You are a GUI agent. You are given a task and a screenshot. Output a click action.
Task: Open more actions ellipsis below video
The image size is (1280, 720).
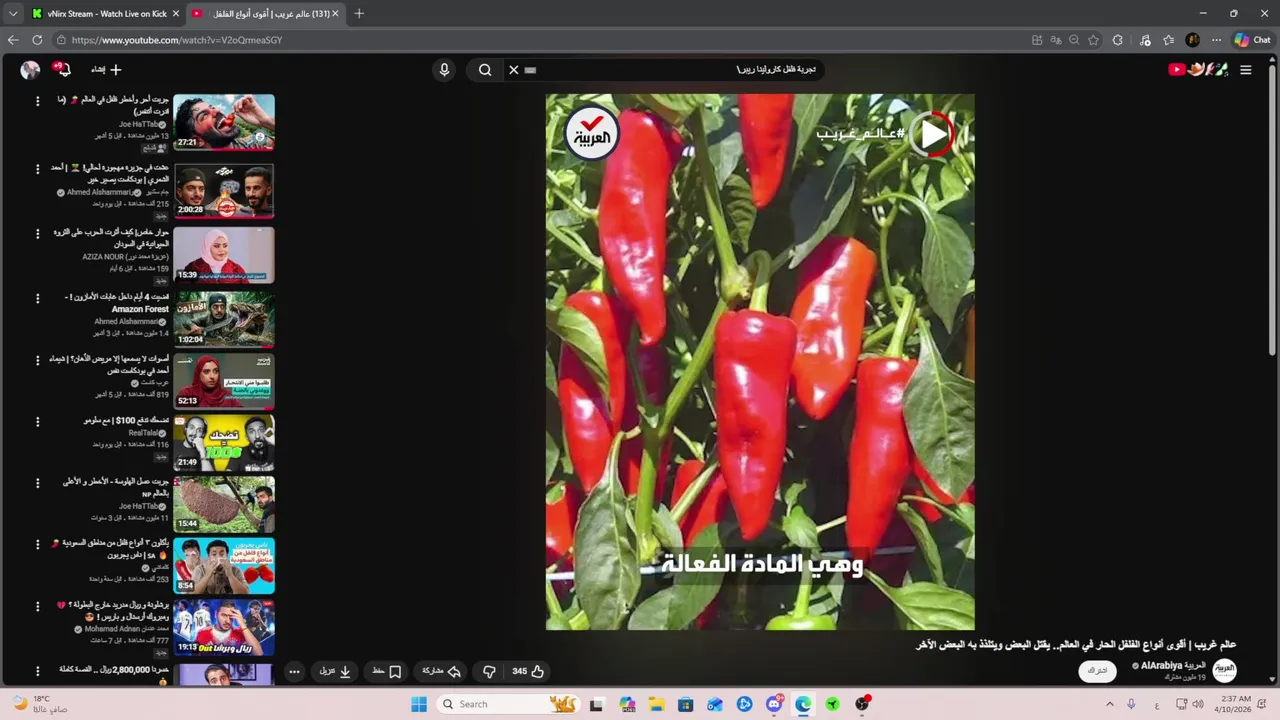point(294,671)
